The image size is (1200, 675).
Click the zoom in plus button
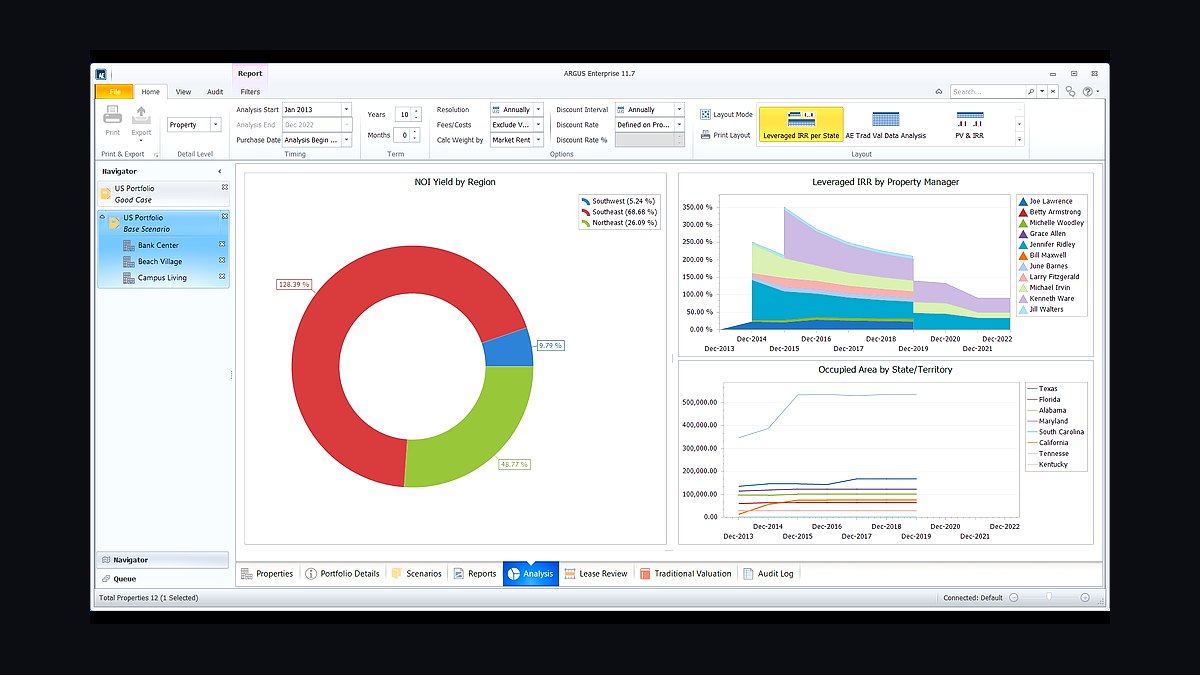point(1085,597)
